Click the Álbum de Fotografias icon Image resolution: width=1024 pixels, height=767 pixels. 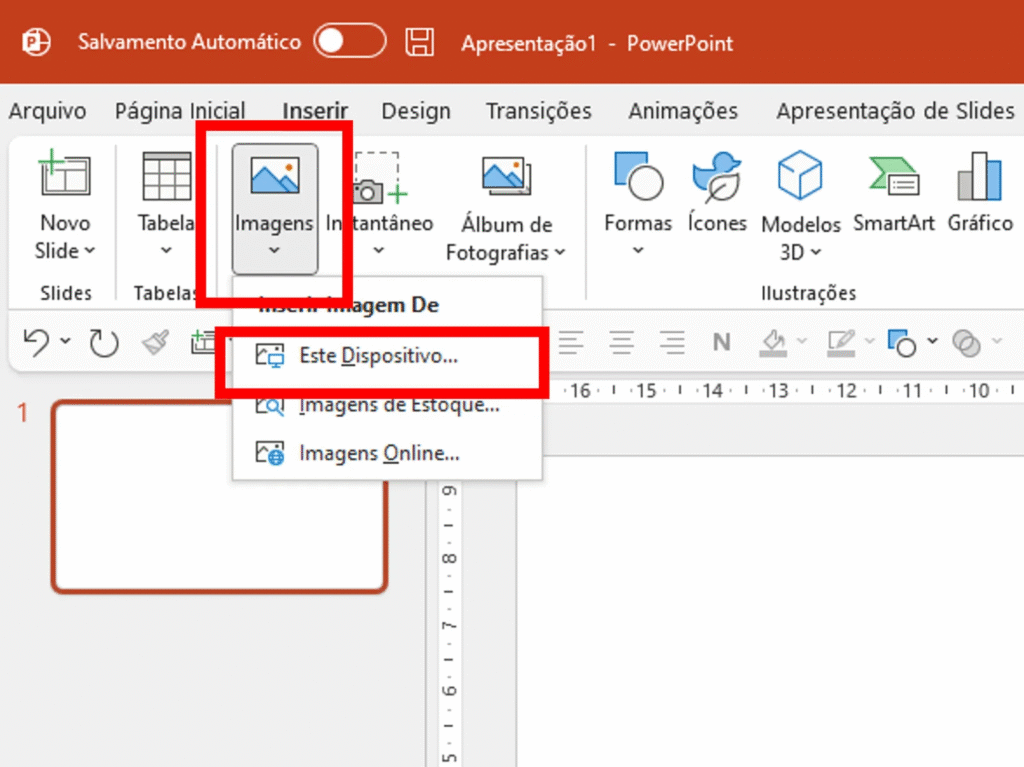(x=505, y=177)
